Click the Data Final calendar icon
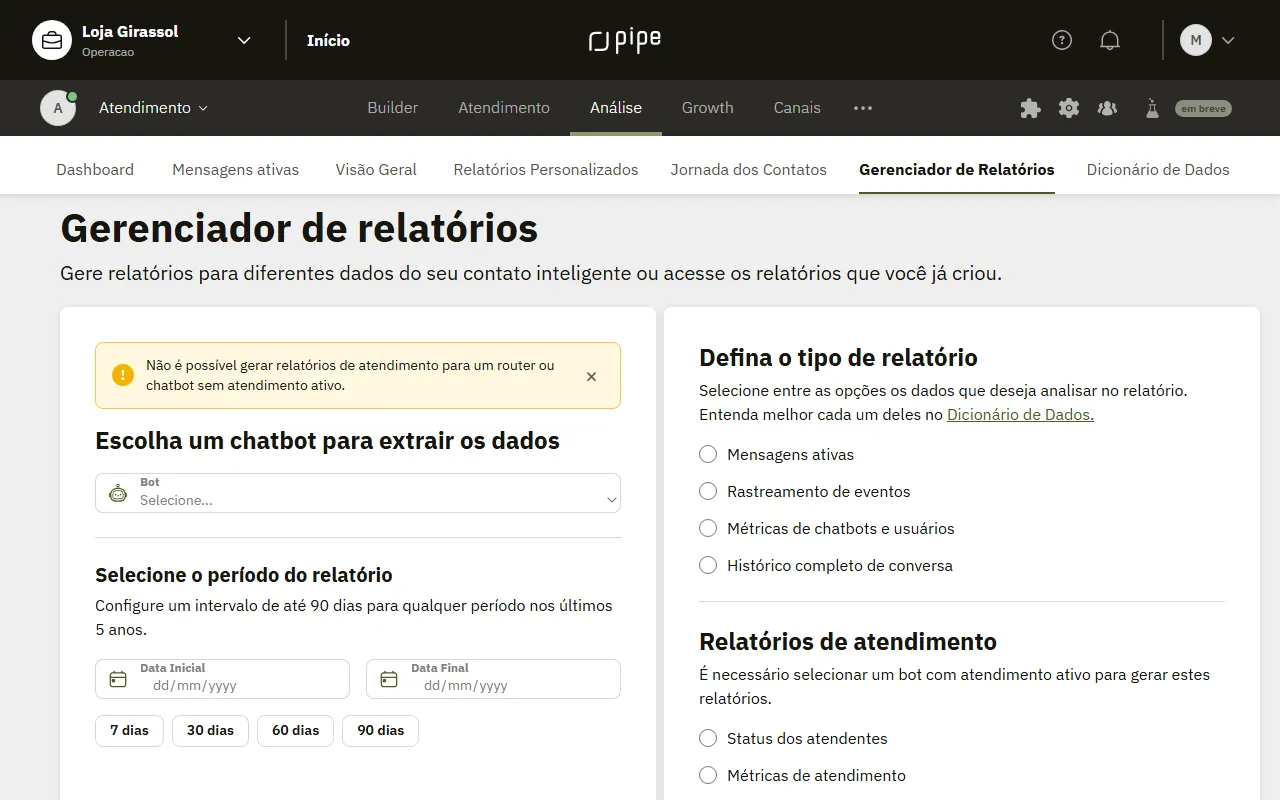Screen dimensions: 1280x800 [389, 679]
